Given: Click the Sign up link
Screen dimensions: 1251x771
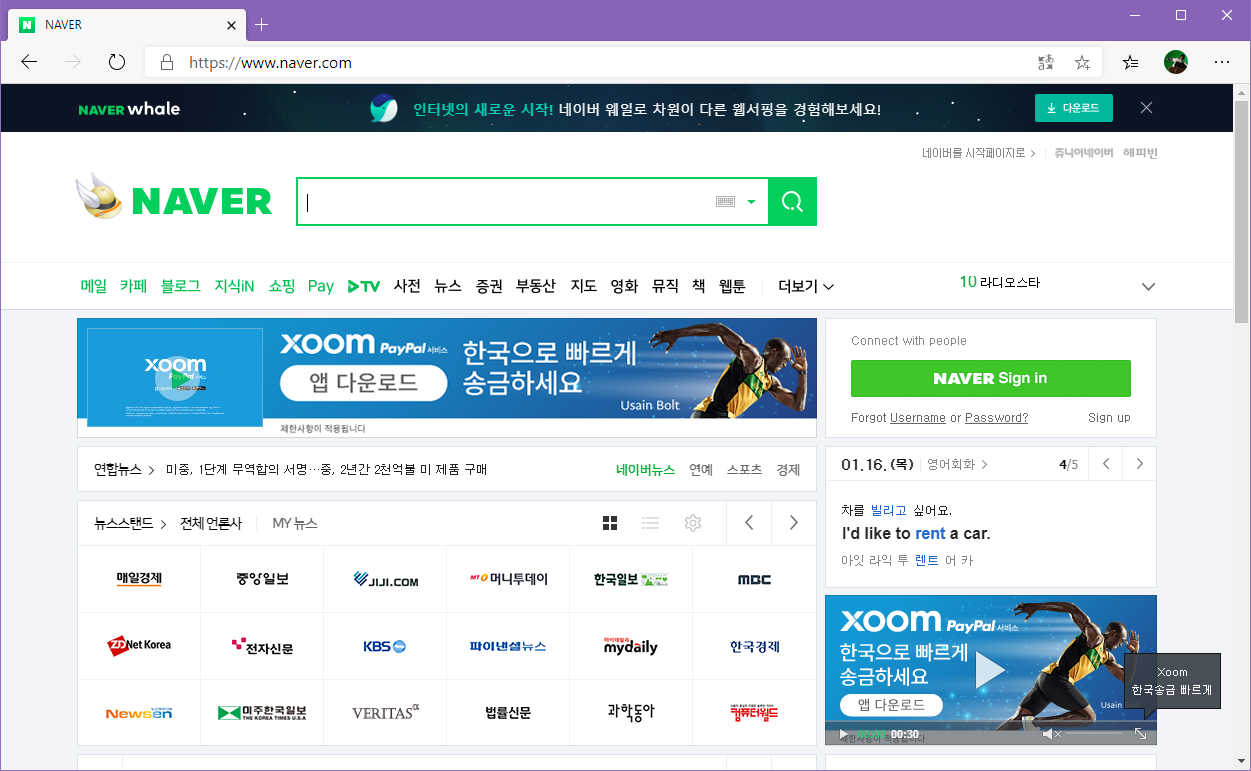Looking at the screenshot, I should click(x=1109, y=418).
